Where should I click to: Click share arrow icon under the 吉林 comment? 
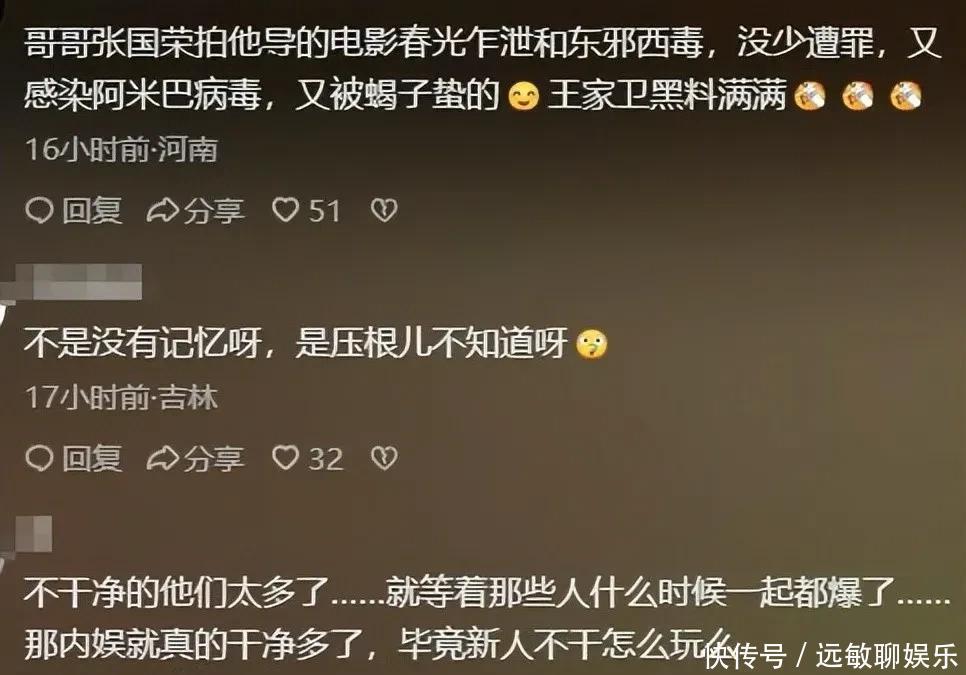(162, 458)
